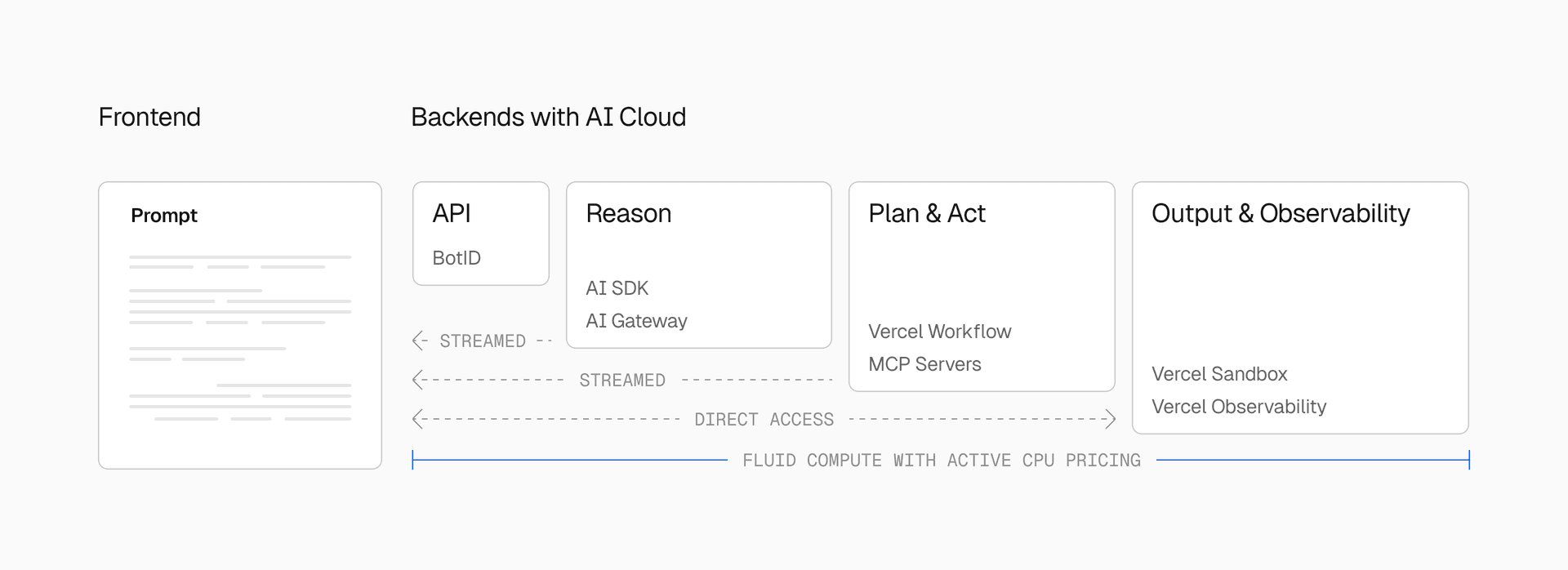The image size is (1568, 570).
Task: Click the Backends with AI Cloud heading
Action: click(548, 118)
